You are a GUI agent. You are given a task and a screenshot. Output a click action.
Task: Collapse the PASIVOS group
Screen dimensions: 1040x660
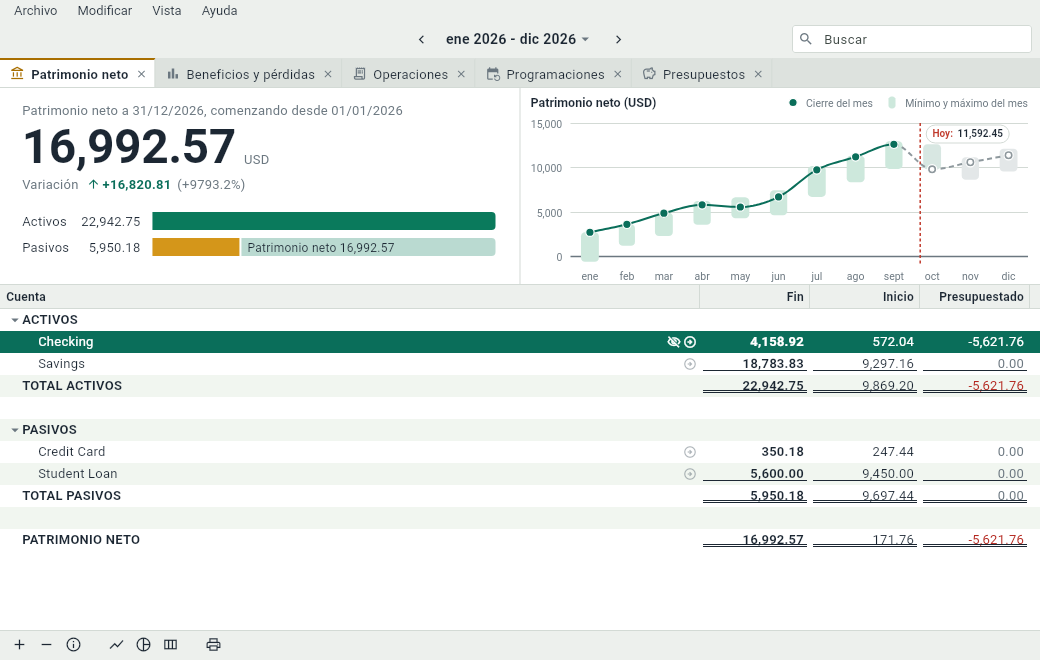tap(15, 430)
